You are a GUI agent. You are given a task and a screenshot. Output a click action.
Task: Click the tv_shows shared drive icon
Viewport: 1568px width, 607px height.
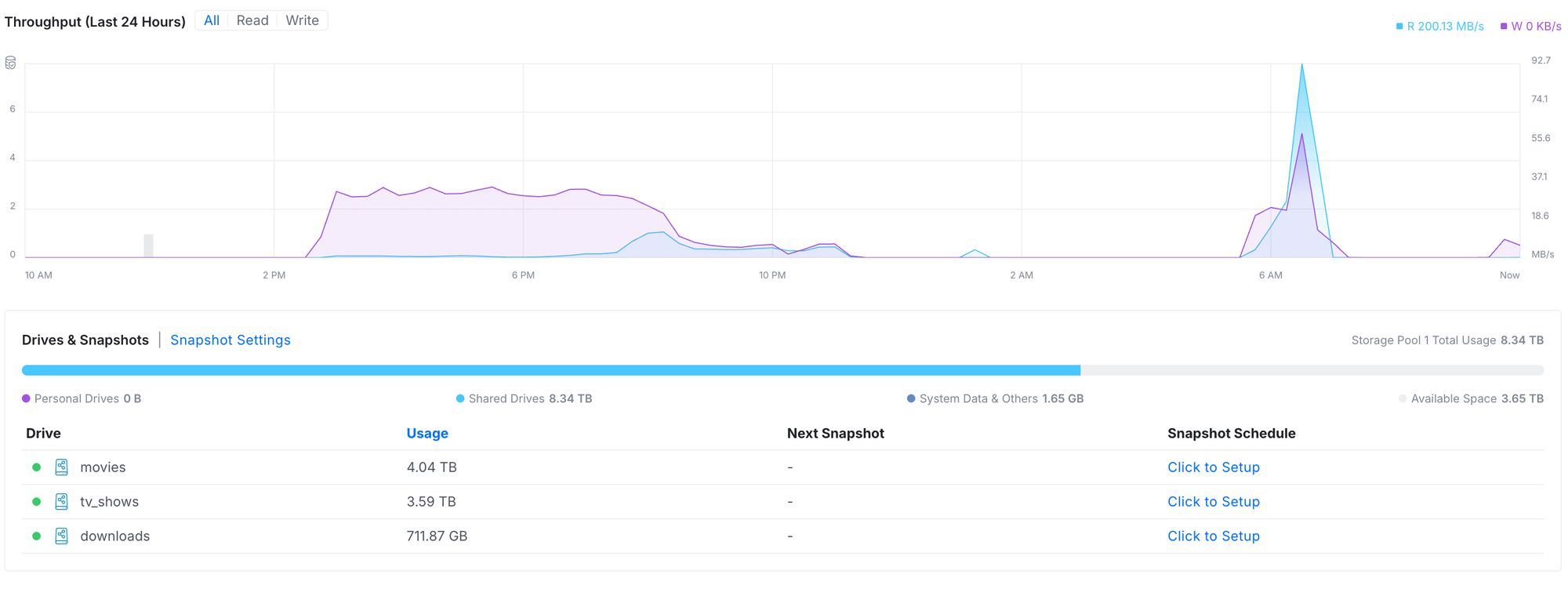click(x=61, y=502)
